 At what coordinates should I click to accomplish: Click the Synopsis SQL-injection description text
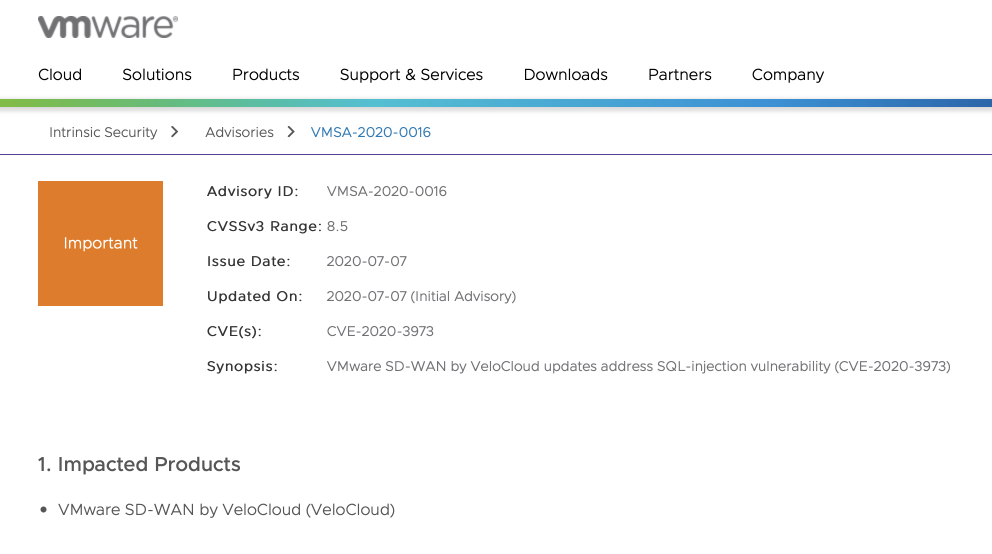[638, 366]
